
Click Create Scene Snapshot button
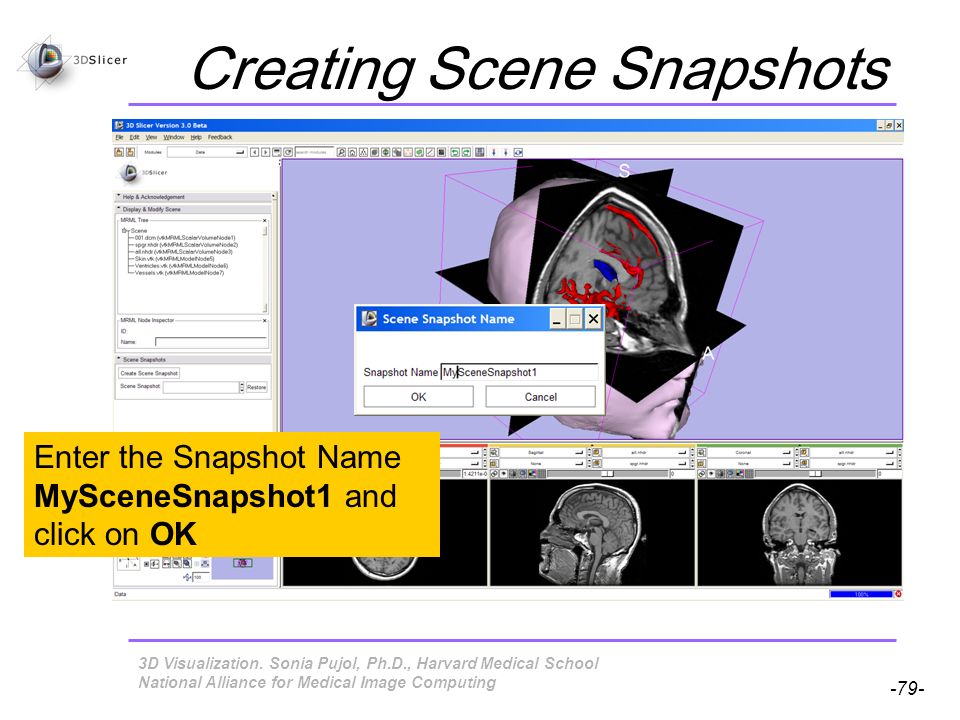click(x=149, y=373)
